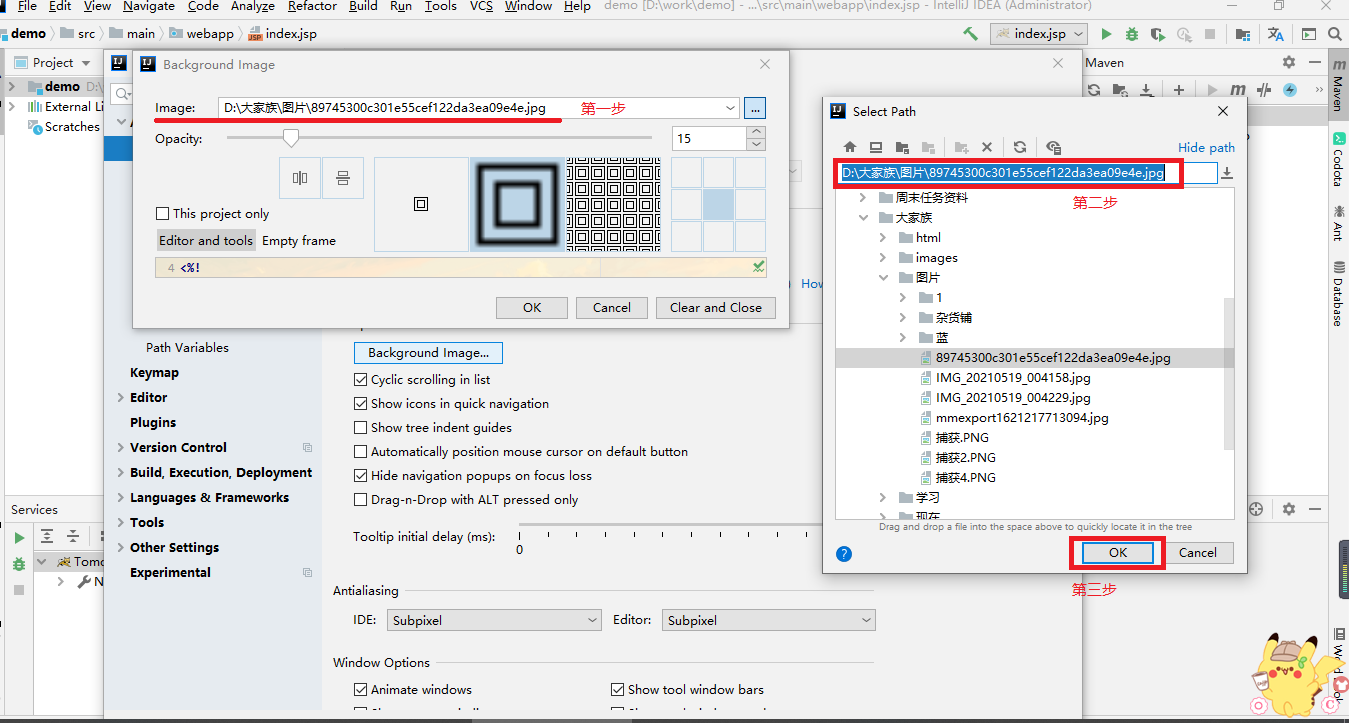Run with Coverage from main toolbar
The image size is (1349, 723).
pos(1157,33)
